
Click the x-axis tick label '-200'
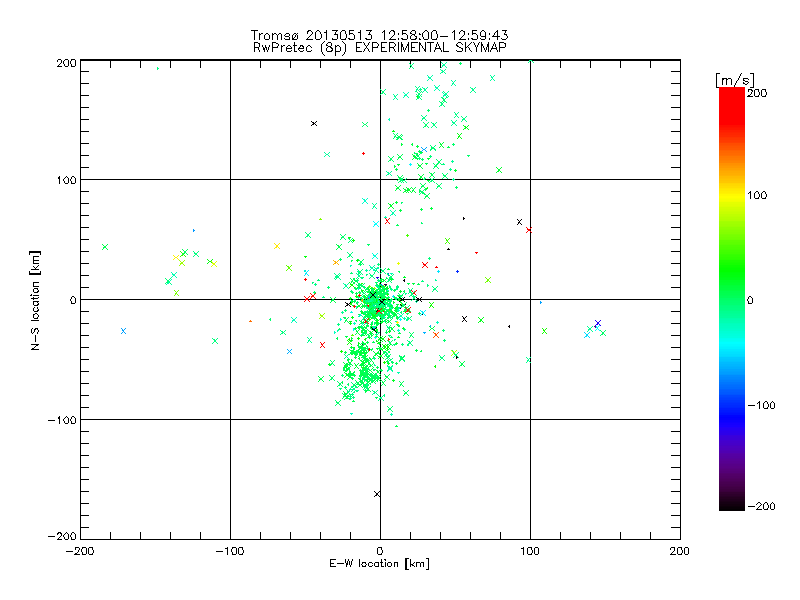80,551
